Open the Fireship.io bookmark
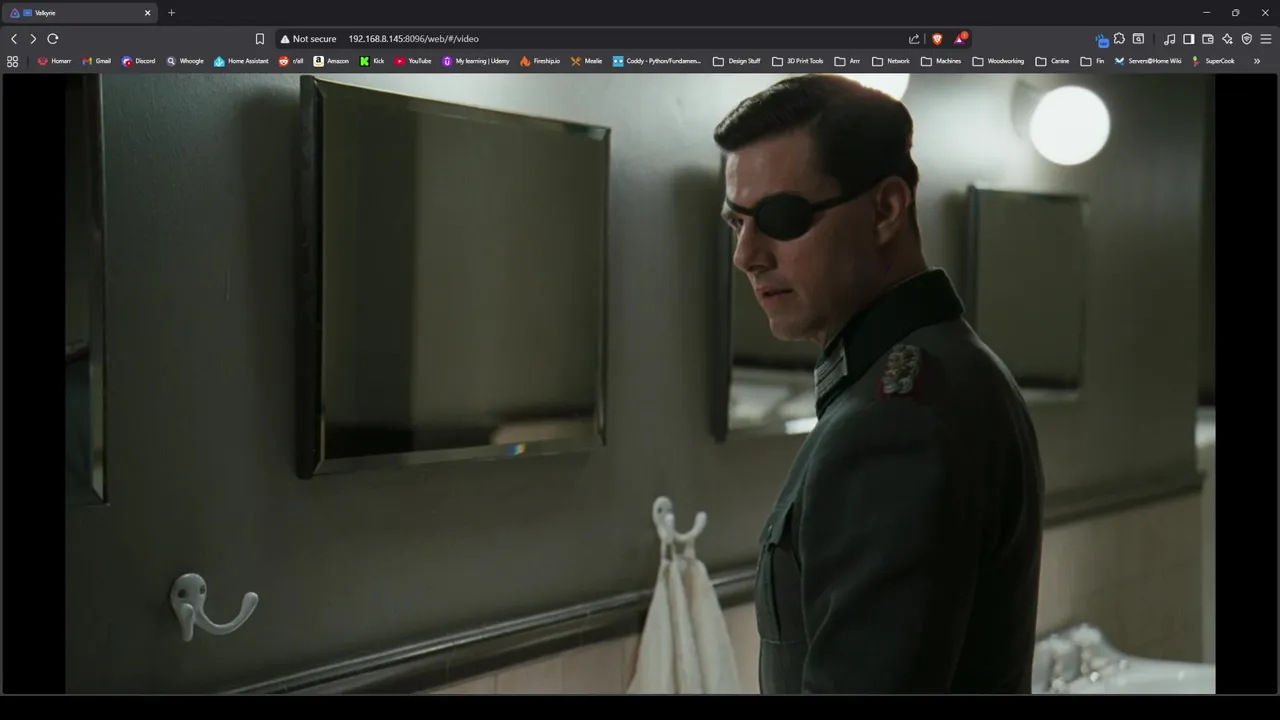This screenshot has width=1280, height=720. [x=540, y=61]
